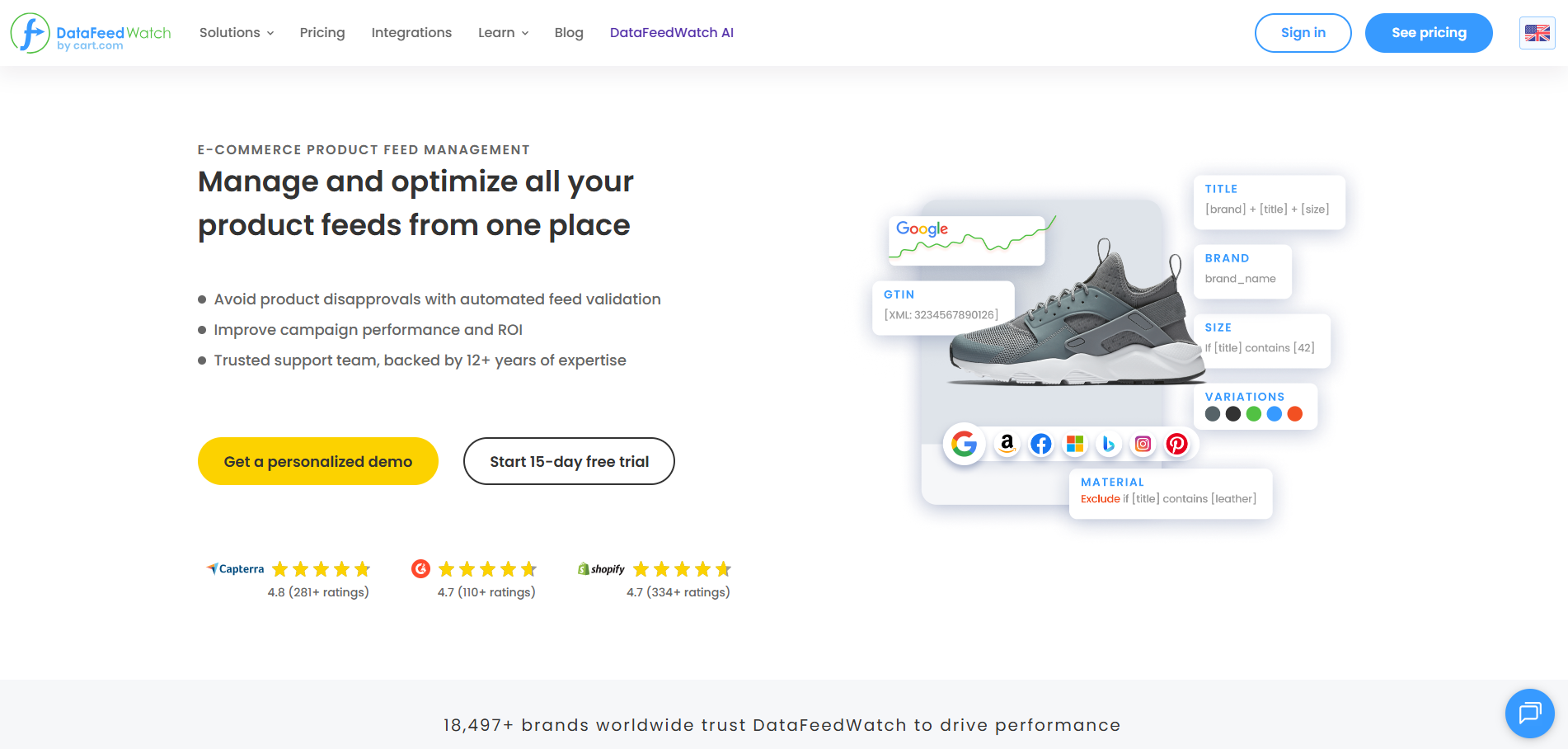Open the Blog menu item
This screenshot has width=1568, height=749.
[x=569, y=33]
